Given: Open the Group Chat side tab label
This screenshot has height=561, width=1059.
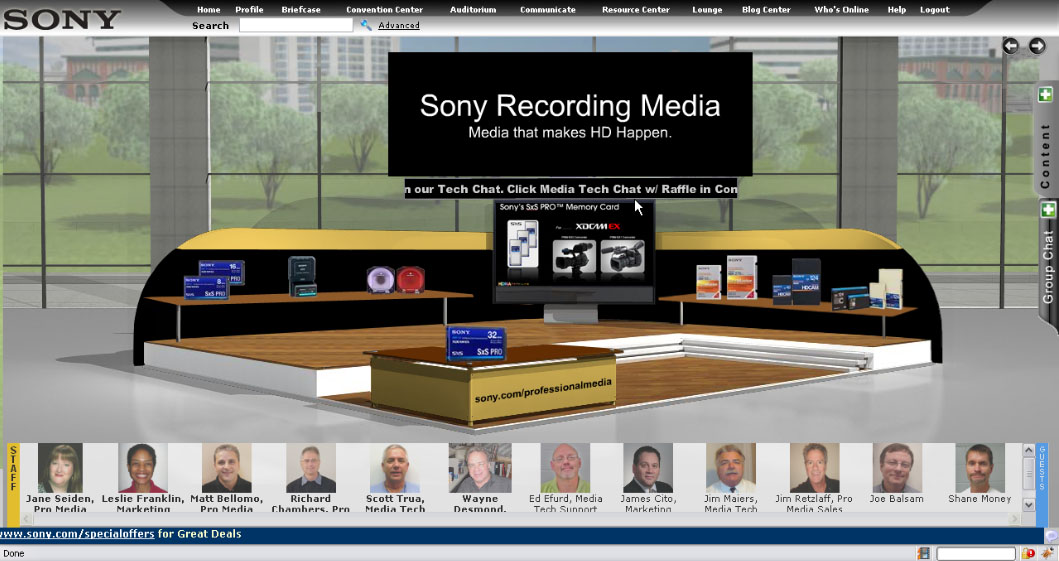Looking at the screenshot, I should tap(1048, 267).
